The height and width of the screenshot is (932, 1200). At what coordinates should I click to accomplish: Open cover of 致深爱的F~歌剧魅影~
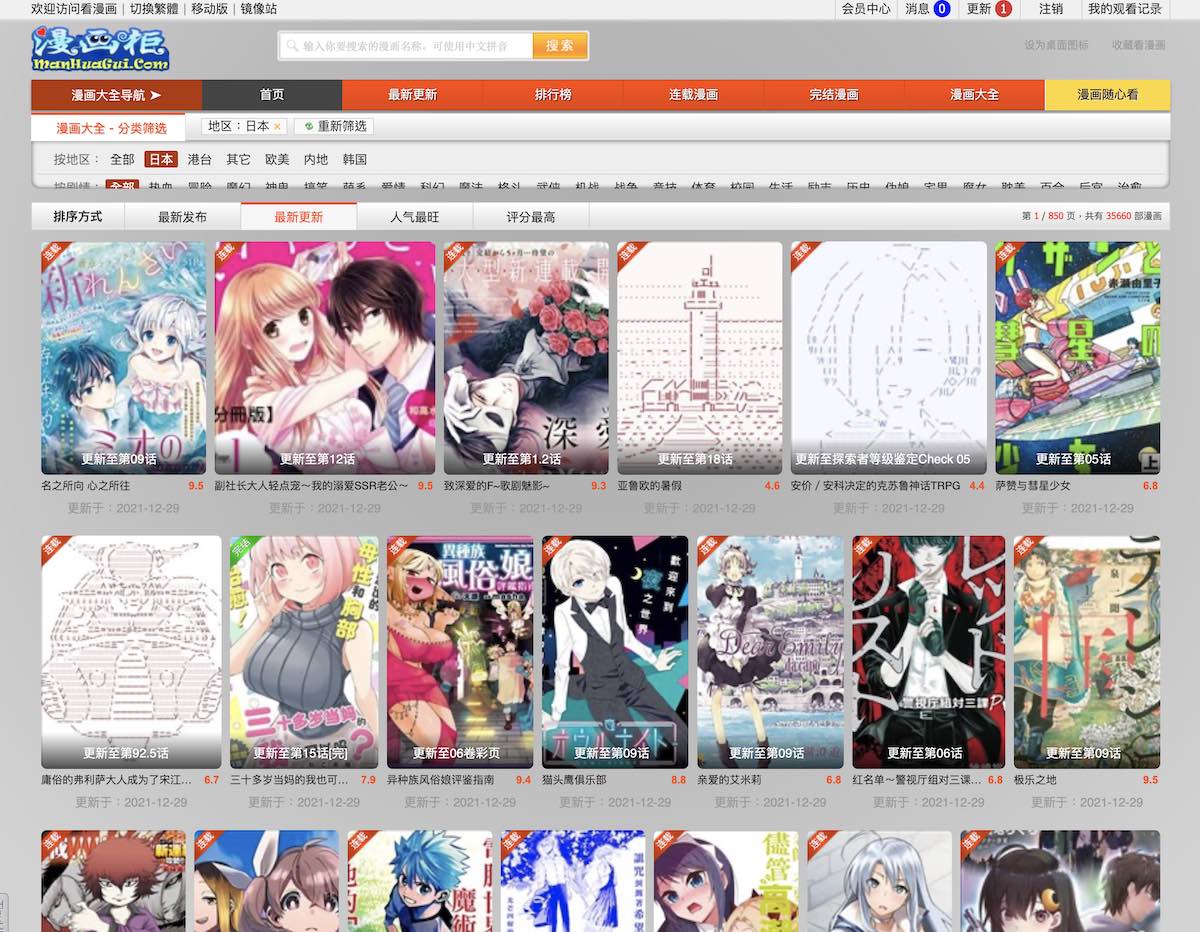click(526, 358)
